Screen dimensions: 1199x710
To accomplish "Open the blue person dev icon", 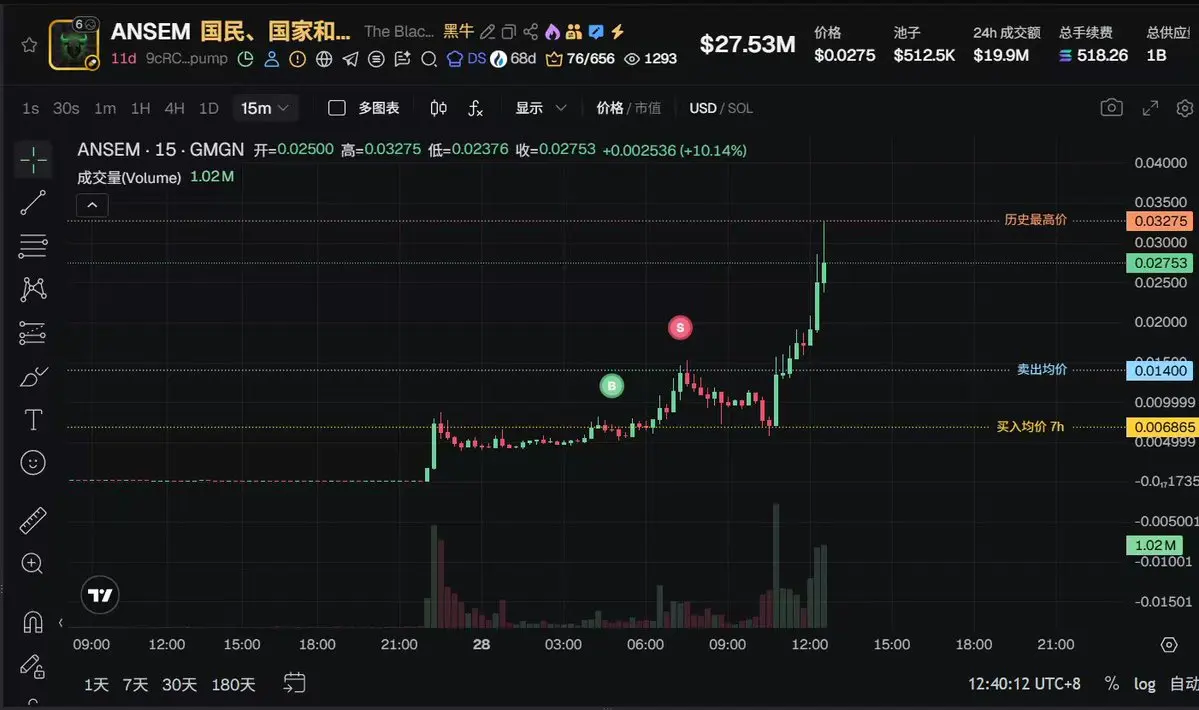I will 271,59.
